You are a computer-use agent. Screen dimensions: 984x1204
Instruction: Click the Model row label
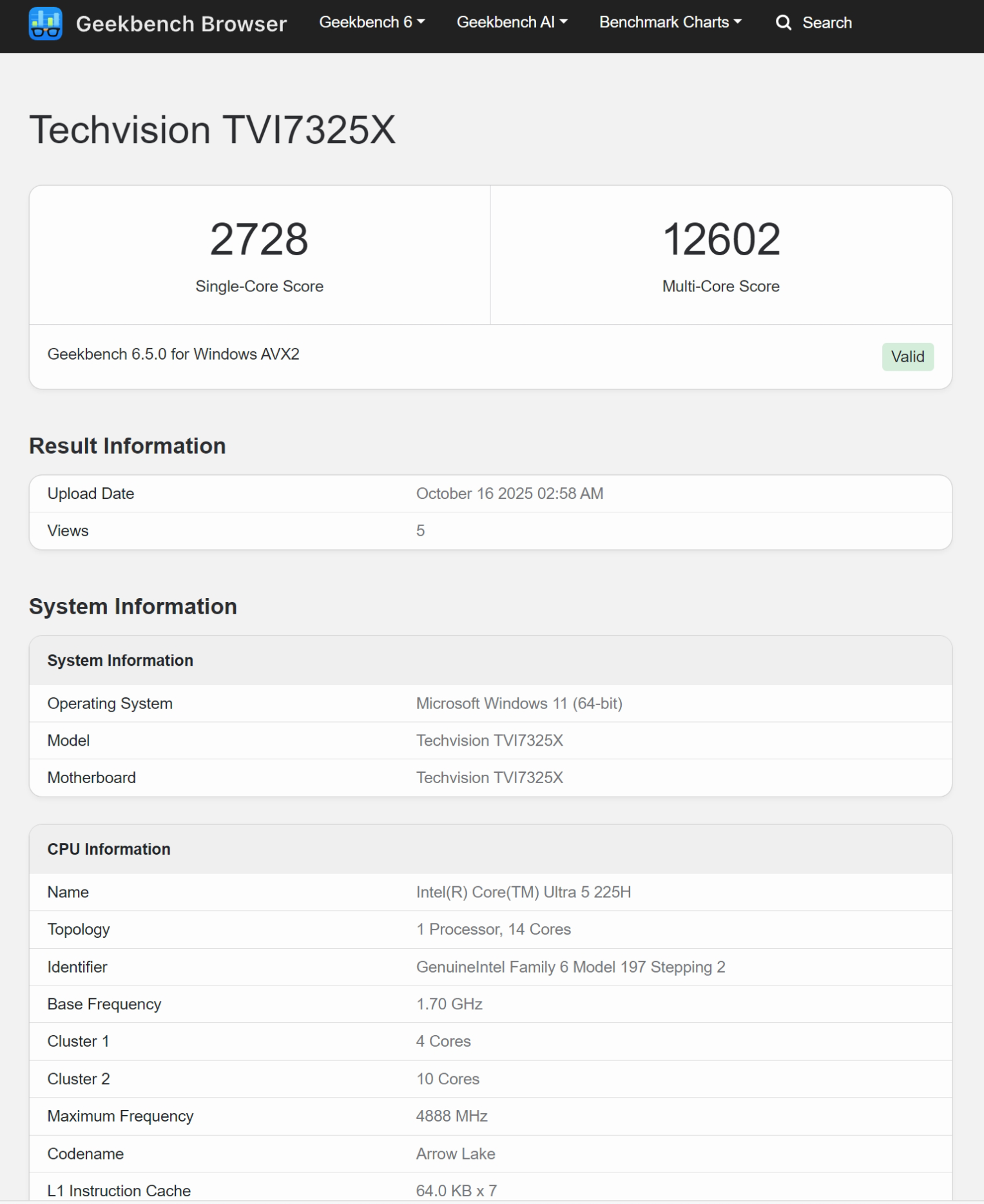[68, 741]
